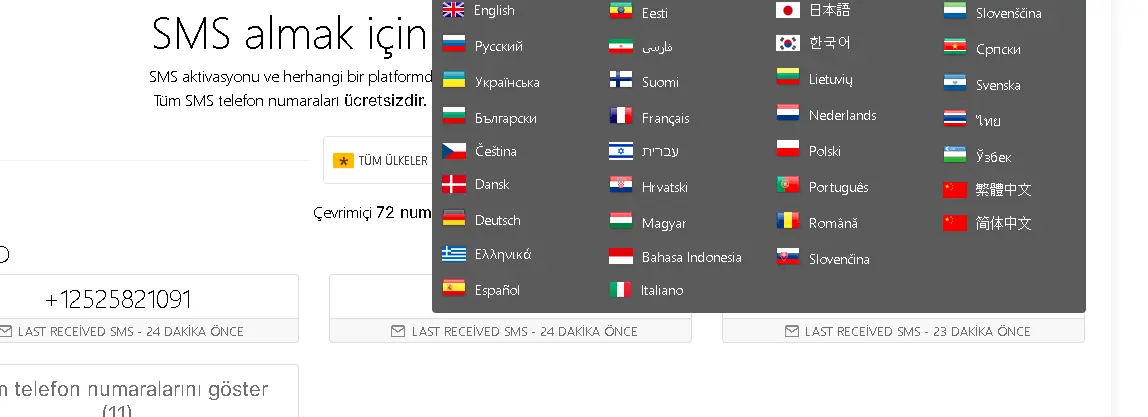
Task: Click the Bulgarian flag icon
Action: 454,116
